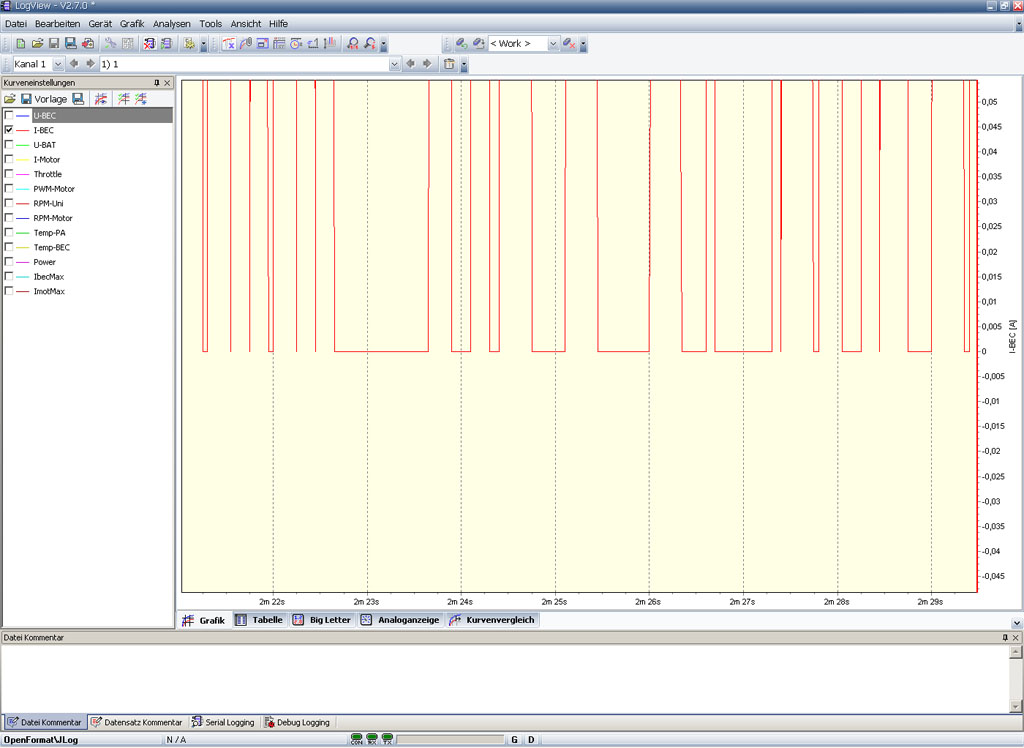Open the dataset '1) 1' dropdown

click(x=394, y=64)
